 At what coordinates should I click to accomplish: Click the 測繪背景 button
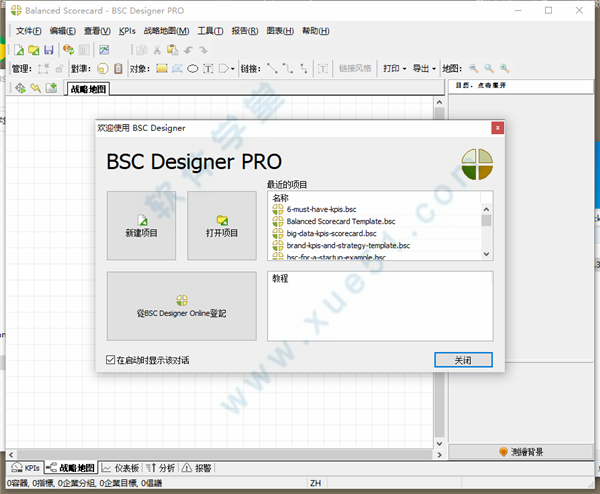(521, 452)
